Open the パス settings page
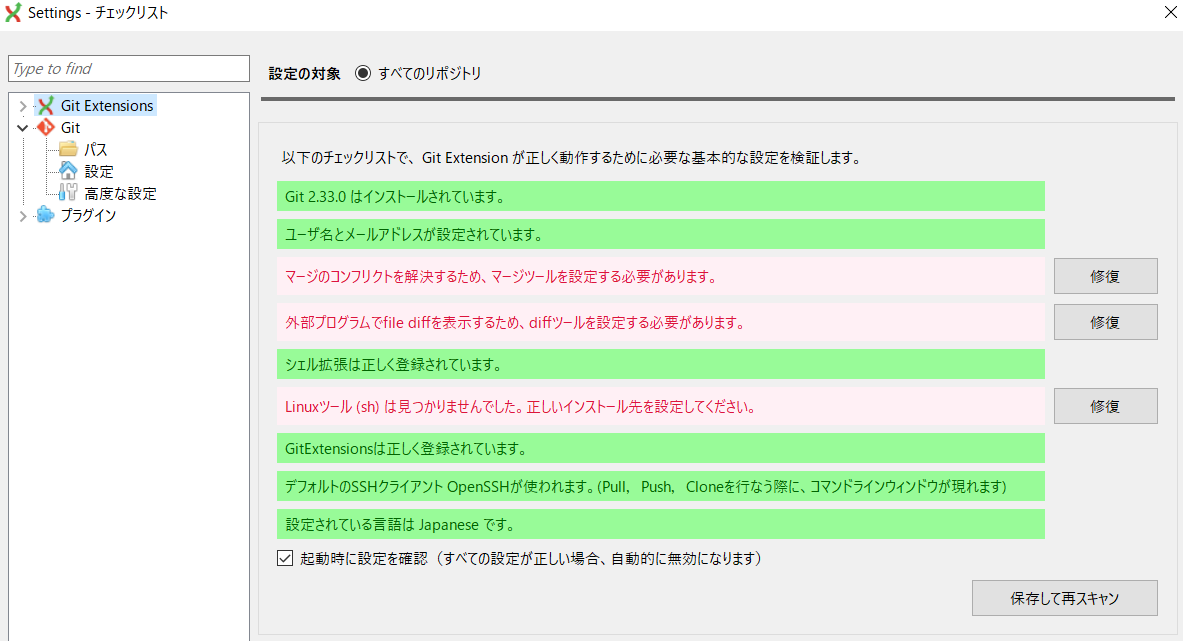This screenshot has width=1183, height=641. 96,150
